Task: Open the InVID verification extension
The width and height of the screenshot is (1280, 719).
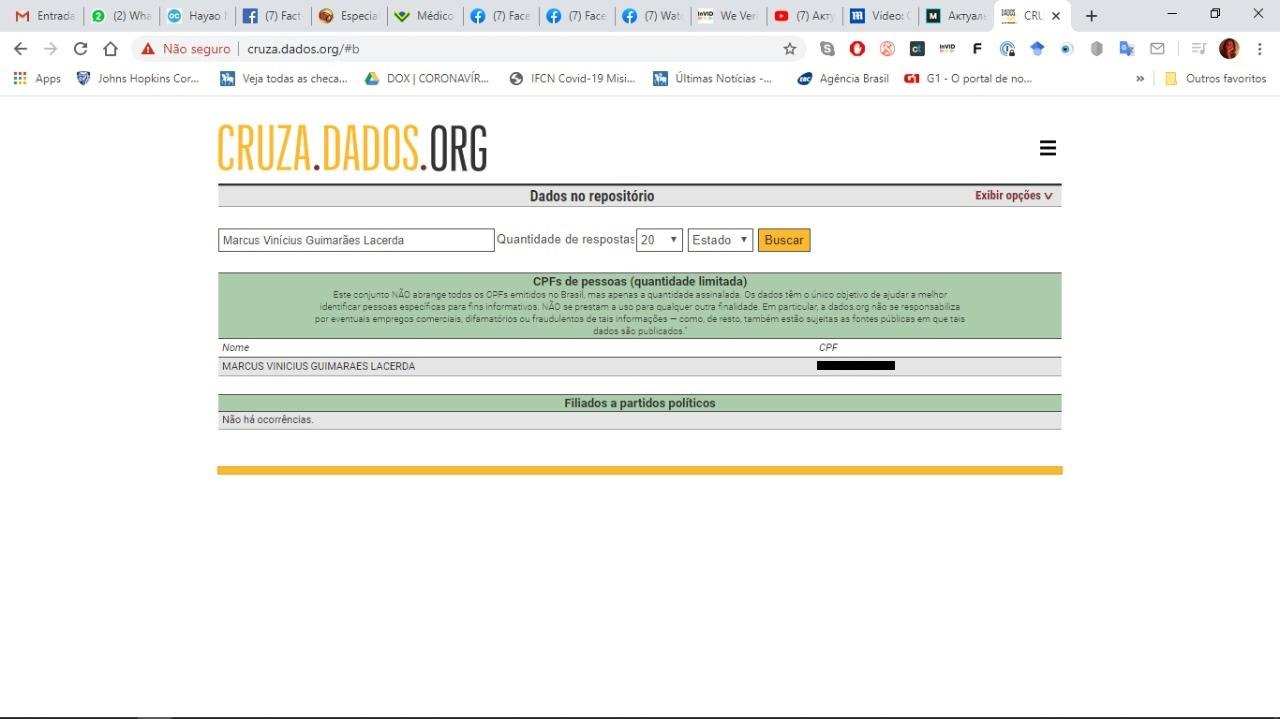Action: (947, 48)
